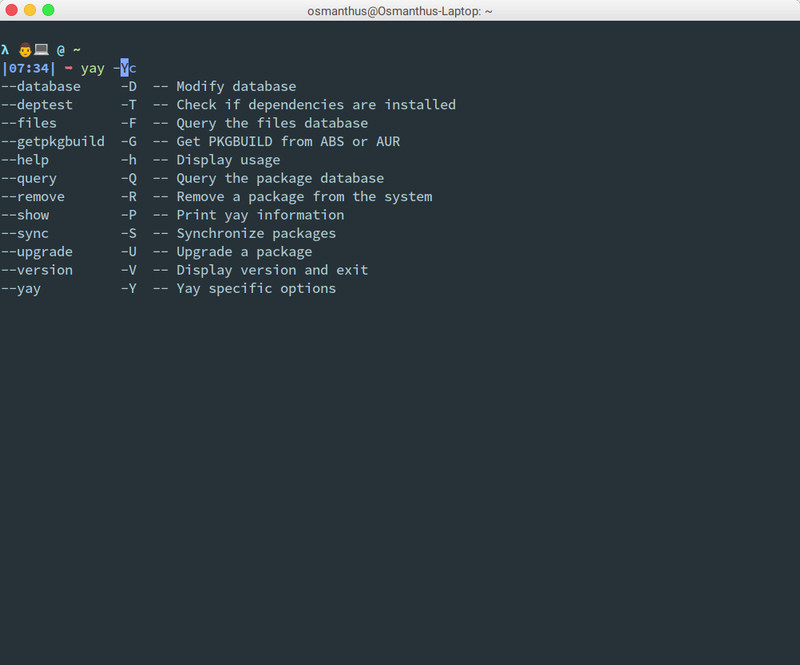This screenshot has width=800, height=665.
Task: Click the -D short flag
Action: pos(129,86)
